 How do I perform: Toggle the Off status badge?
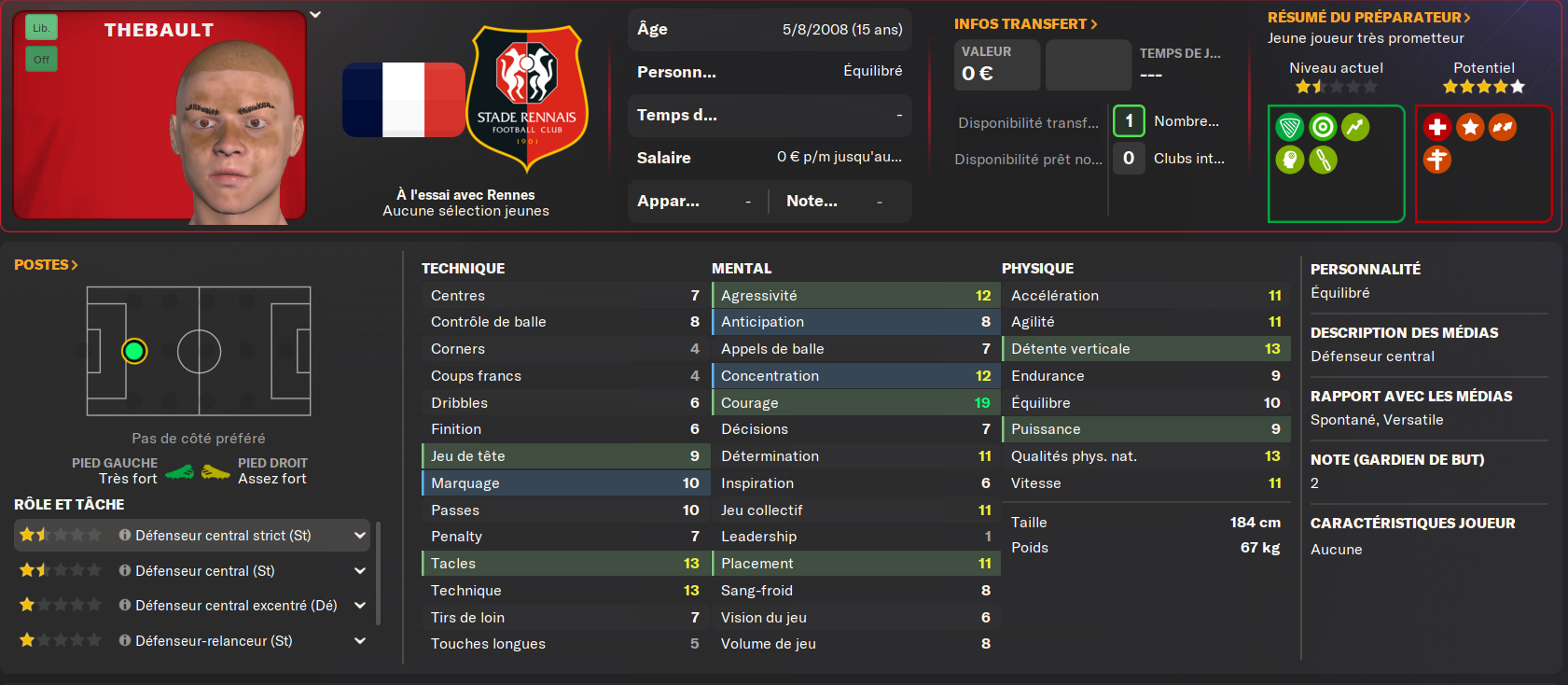[41, 60]
